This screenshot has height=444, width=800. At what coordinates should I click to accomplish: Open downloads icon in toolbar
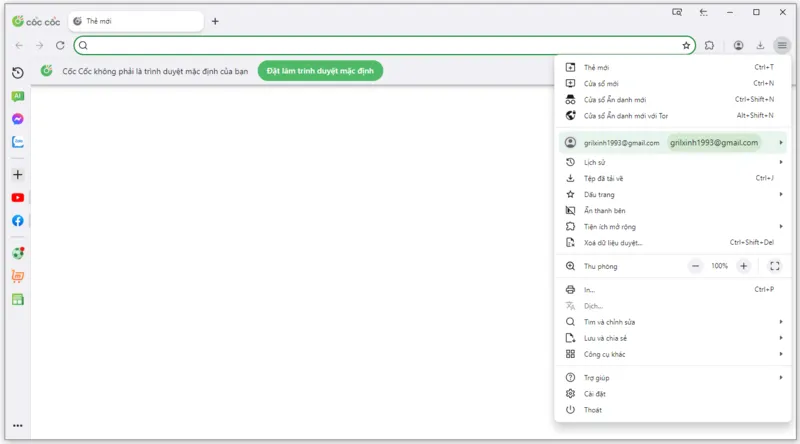tap(760, 45)
